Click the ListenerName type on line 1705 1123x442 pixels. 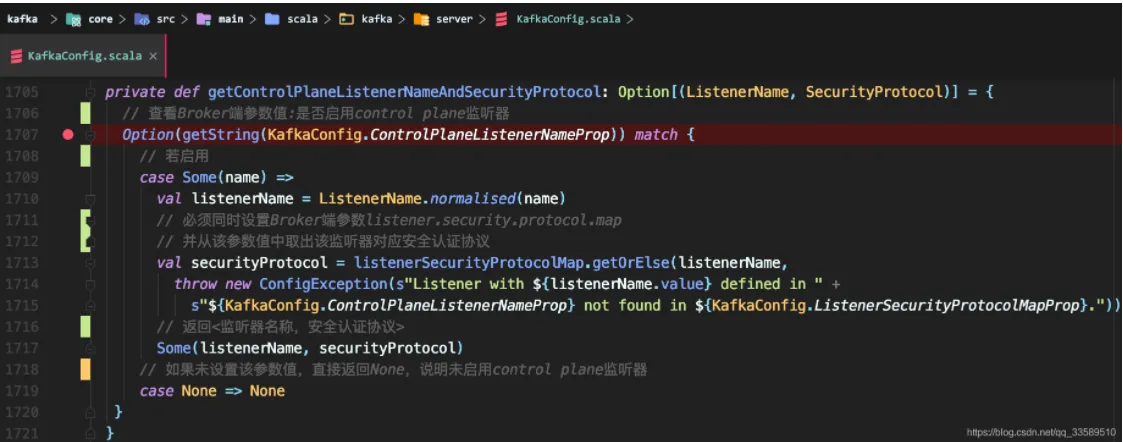click(x=736, y=92)
